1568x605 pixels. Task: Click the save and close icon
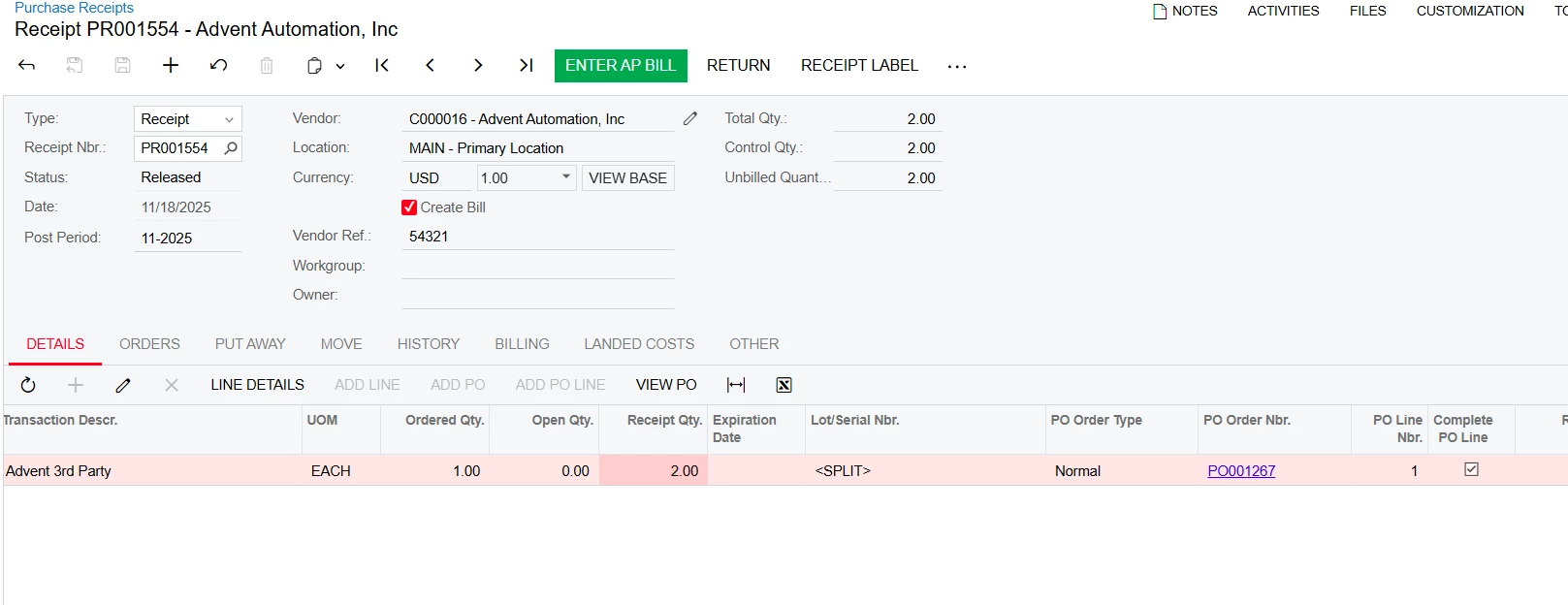75,65
